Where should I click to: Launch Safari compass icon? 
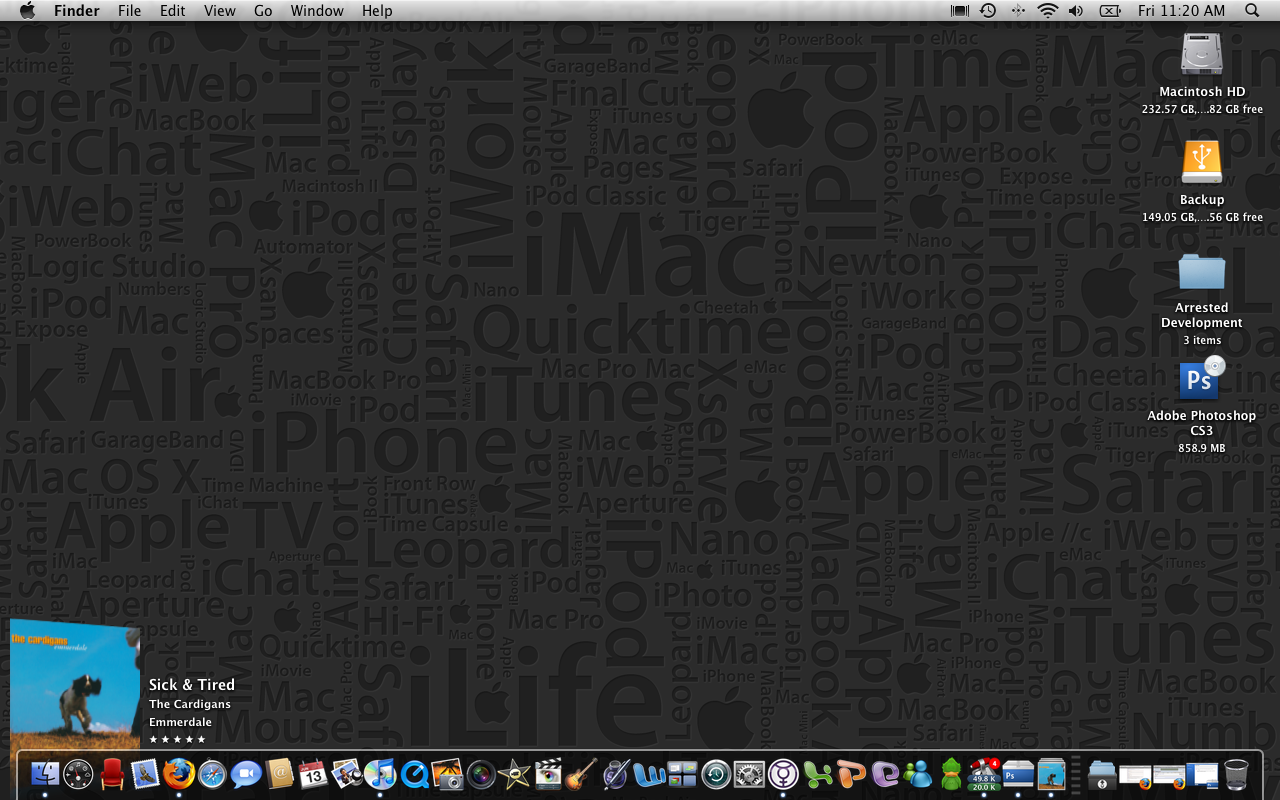point(213,774)
